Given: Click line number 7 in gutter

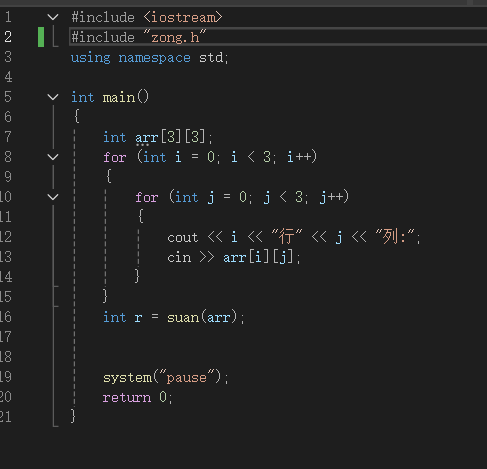Looking at the screenshot, I should pyautogui.click(x=8, y=137).
